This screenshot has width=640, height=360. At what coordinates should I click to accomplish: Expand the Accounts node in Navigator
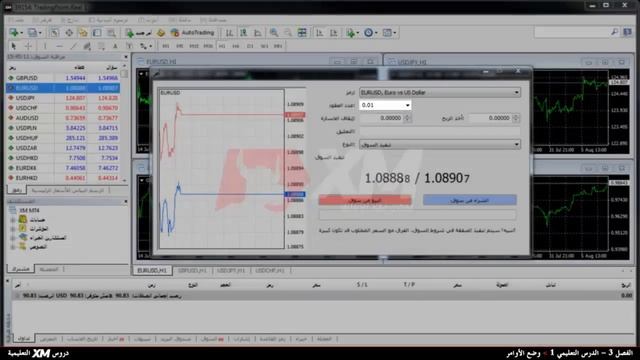pos(13,220)
